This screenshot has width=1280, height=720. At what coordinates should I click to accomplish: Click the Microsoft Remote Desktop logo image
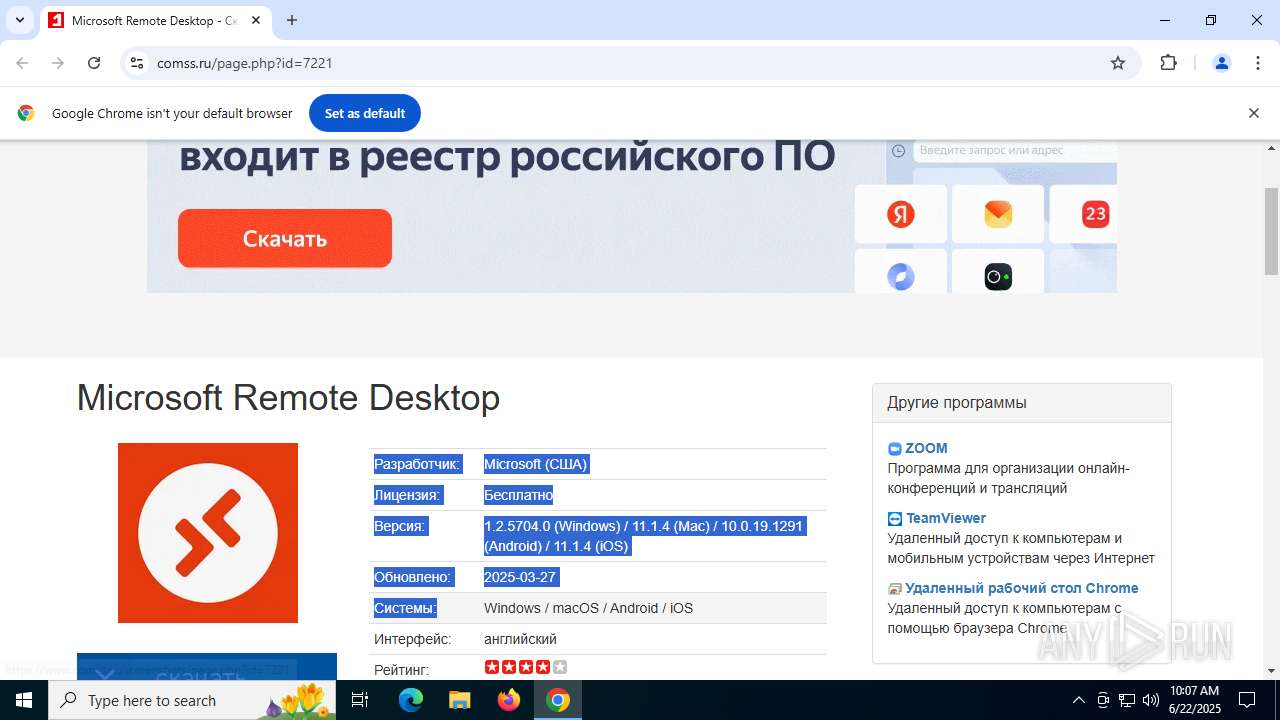click(208, 533)
